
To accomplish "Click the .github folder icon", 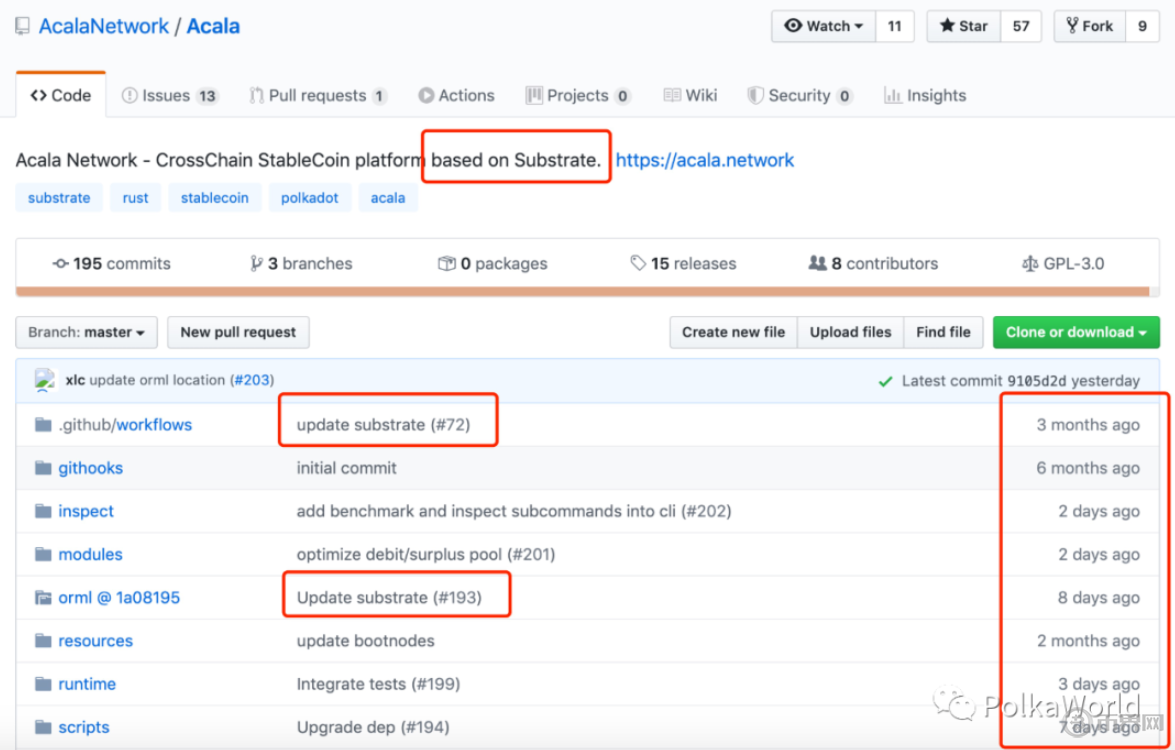I will click(43, 425).
